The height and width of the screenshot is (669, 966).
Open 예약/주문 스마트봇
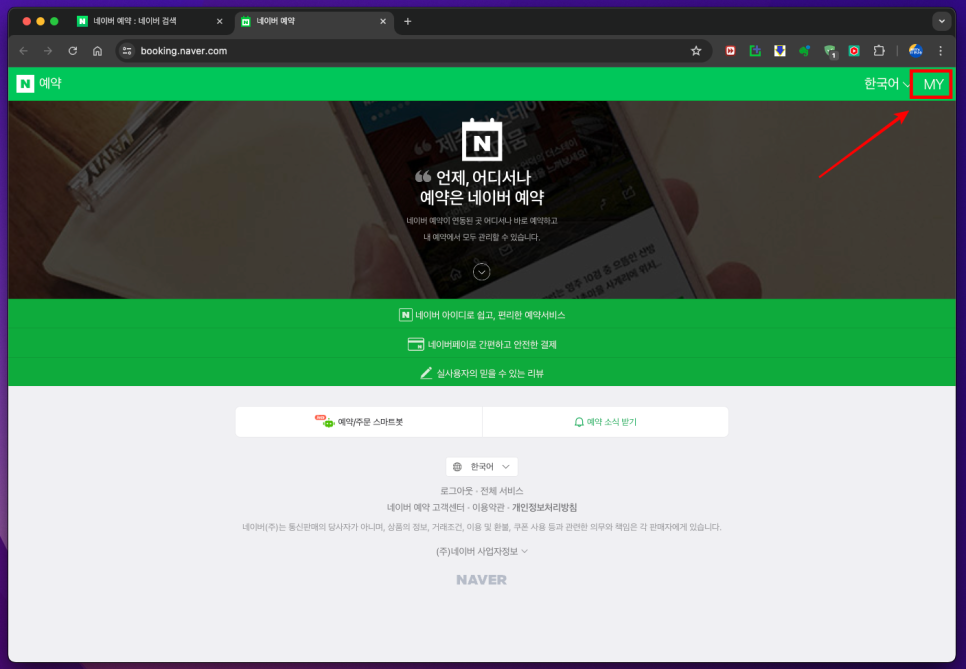[x=359, y=422]
